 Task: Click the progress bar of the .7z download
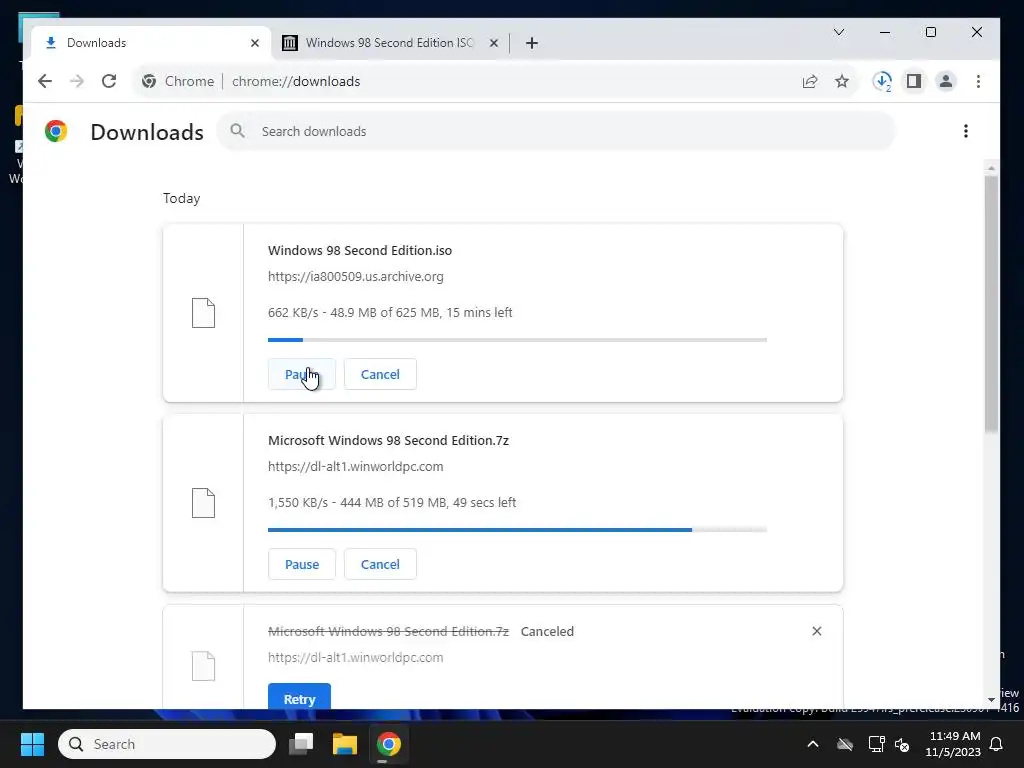517,530
